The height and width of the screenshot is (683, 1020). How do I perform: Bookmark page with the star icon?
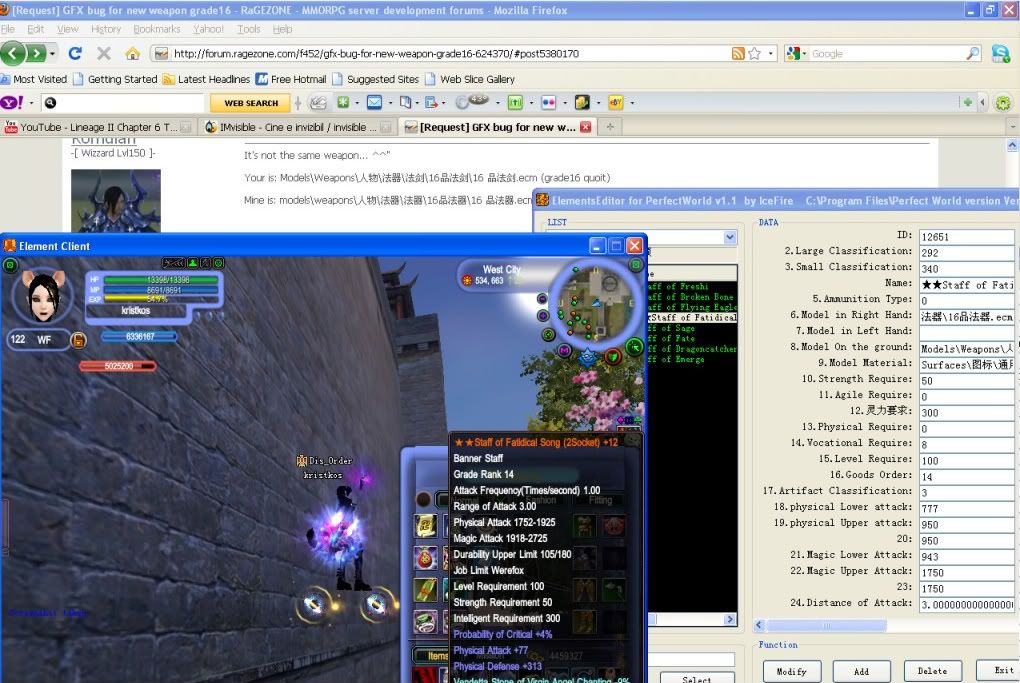[754, 53]
